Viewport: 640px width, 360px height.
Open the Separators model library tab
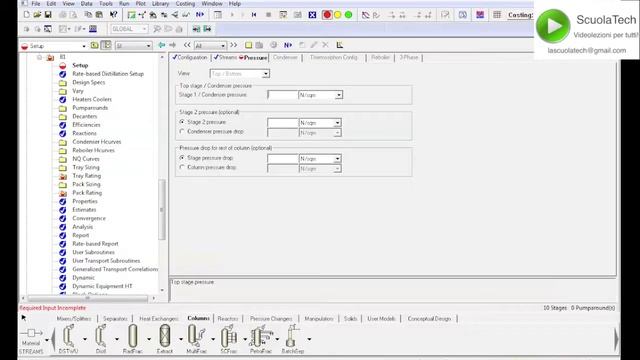(116, 318)
